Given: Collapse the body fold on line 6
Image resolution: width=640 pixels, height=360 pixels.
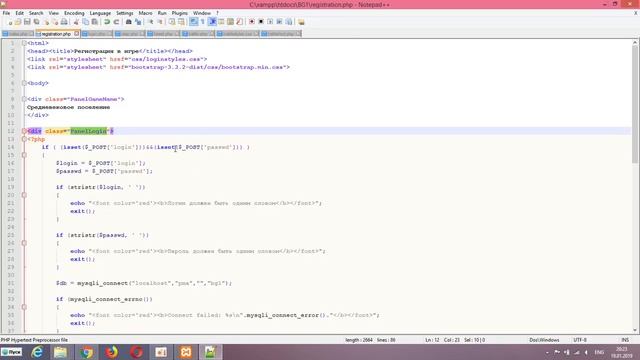Looking at the screenshot, I should pyautogui.click(x=24, y=83).
